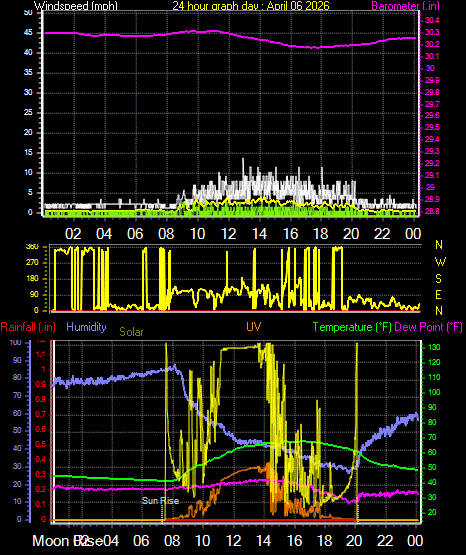Click the 50 temperature scale value

433,467
